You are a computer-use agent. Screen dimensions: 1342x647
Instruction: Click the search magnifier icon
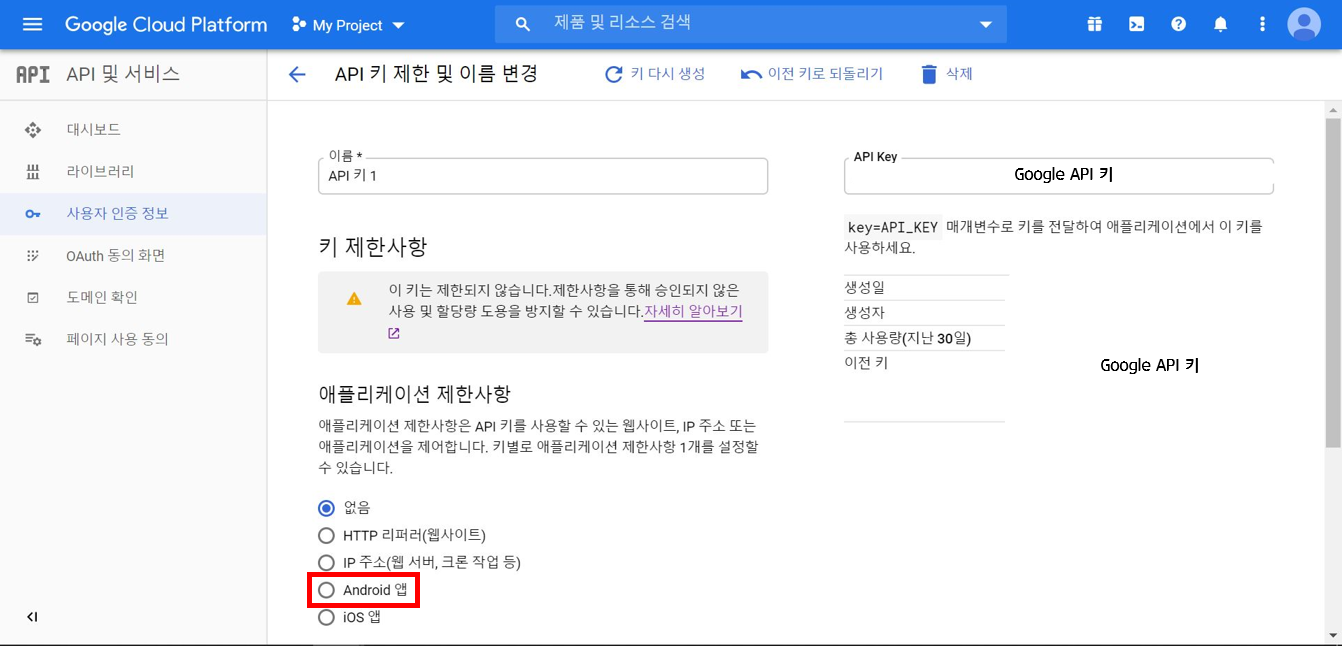[522, 24]
